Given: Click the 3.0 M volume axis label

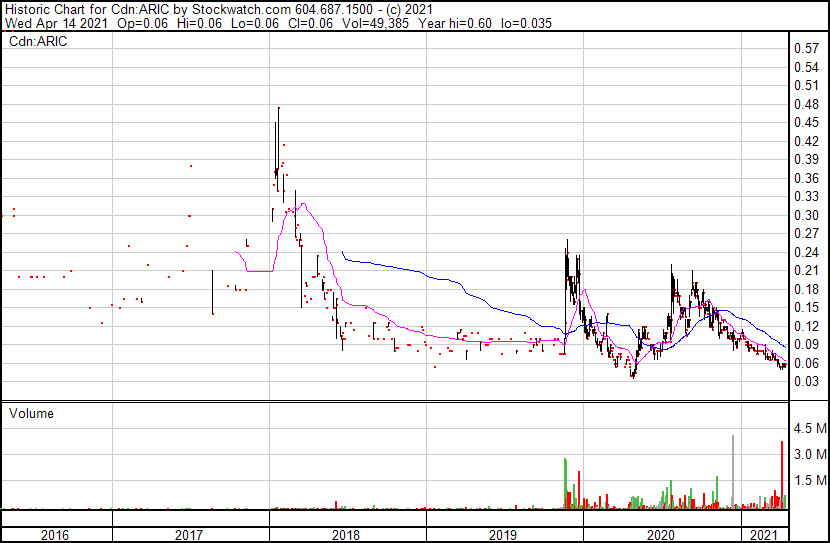Looking at the screenshot, I should [x=809, y=455].
